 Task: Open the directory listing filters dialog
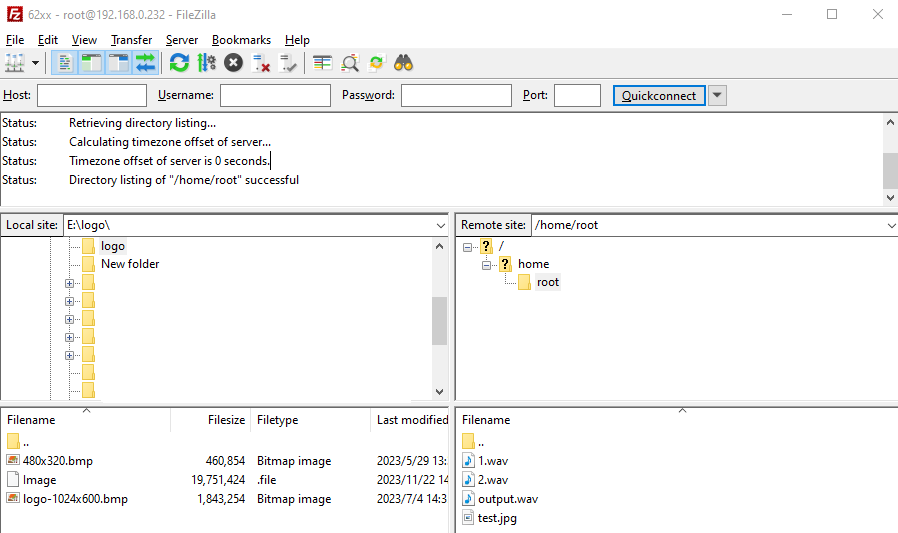[322, 63]
